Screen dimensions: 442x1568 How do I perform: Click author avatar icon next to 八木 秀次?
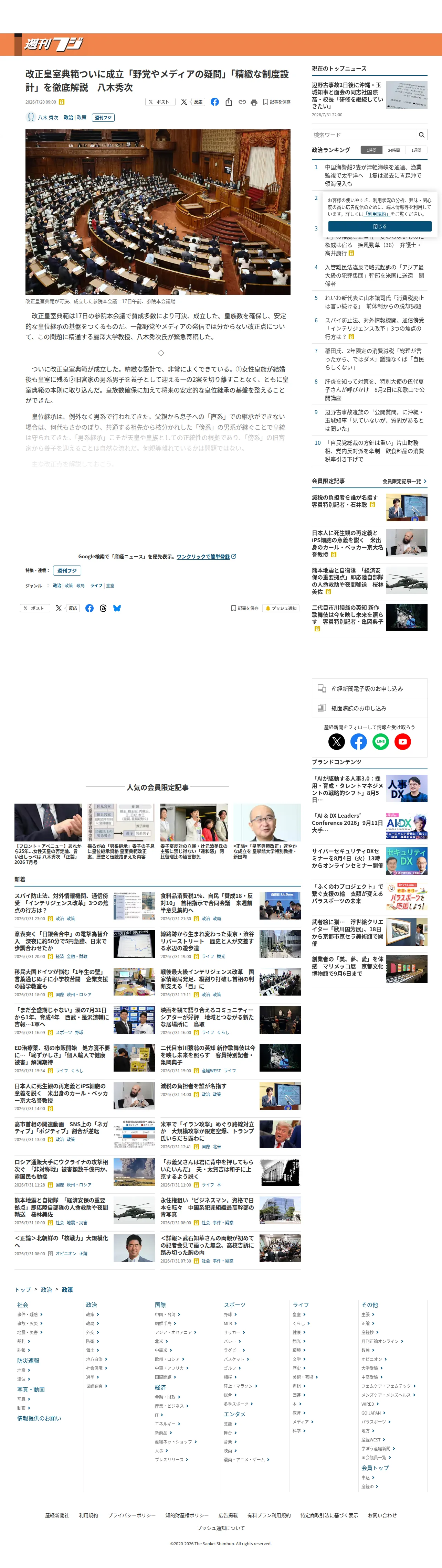tap(30, 117)
